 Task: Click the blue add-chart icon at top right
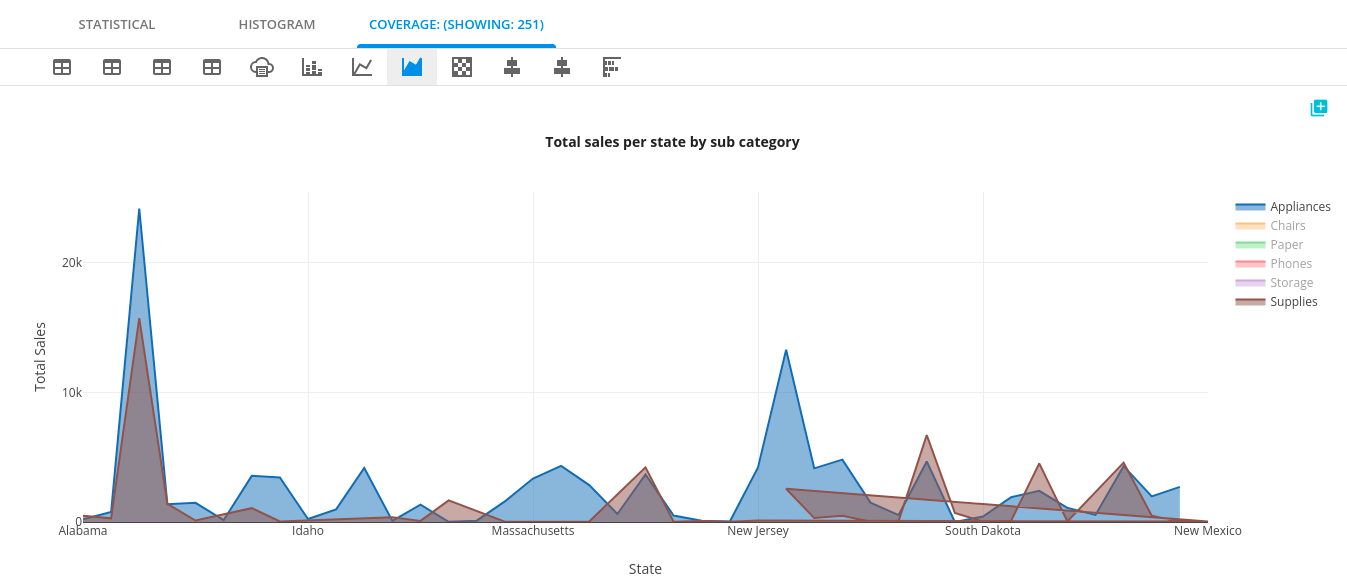tap(1319, 108)
